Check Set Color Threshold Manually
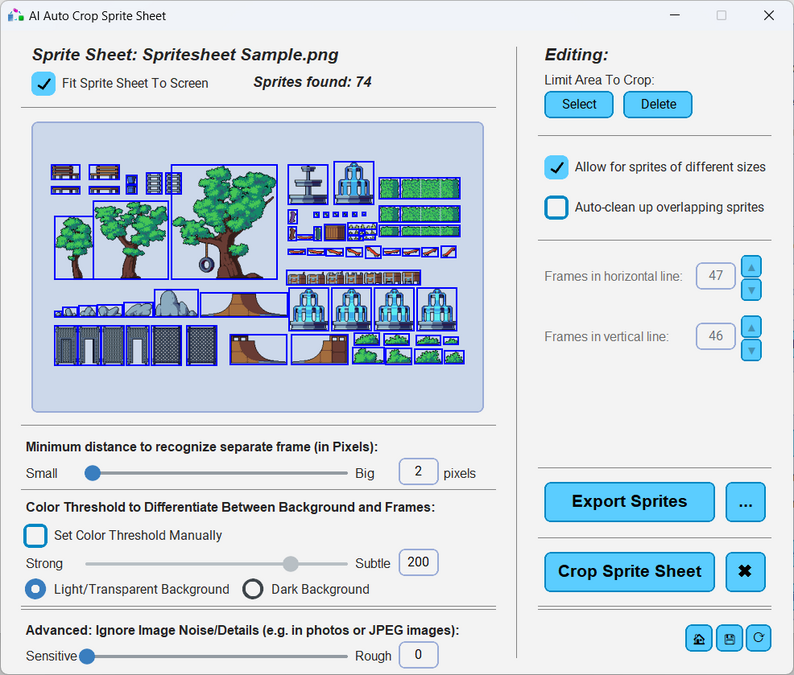The width and height of the screenshot is (794, 675). 35,536
